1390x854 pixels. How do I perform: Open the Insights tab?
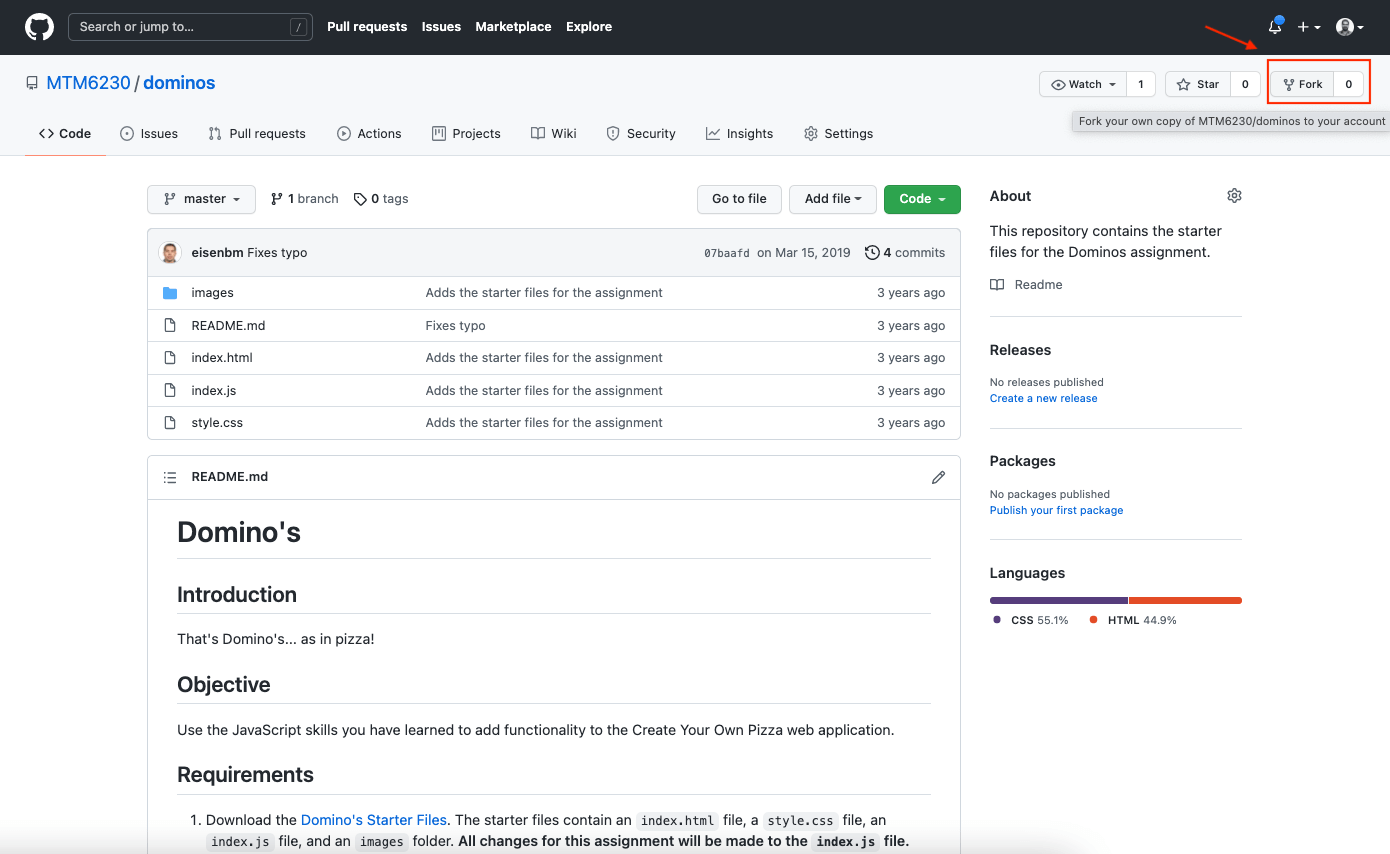tap(739, 133)
